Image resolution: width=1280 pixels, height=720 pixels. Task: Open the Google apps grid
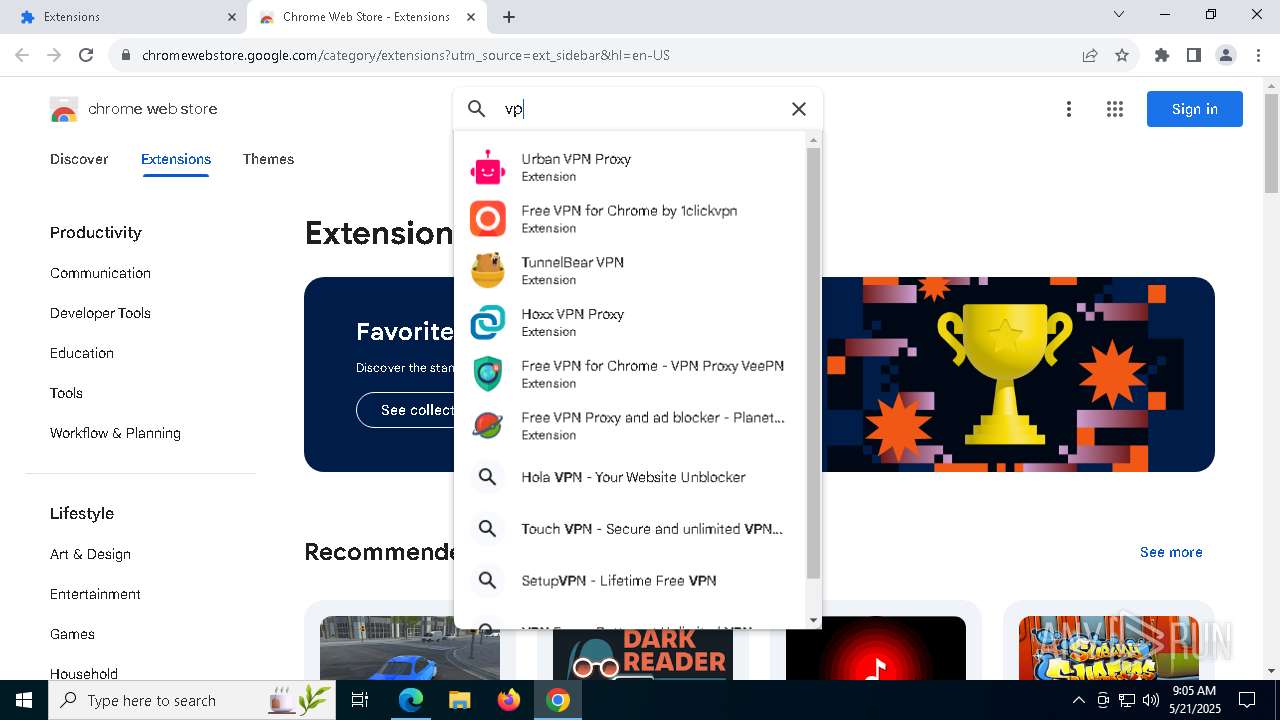coord(1115,109)
